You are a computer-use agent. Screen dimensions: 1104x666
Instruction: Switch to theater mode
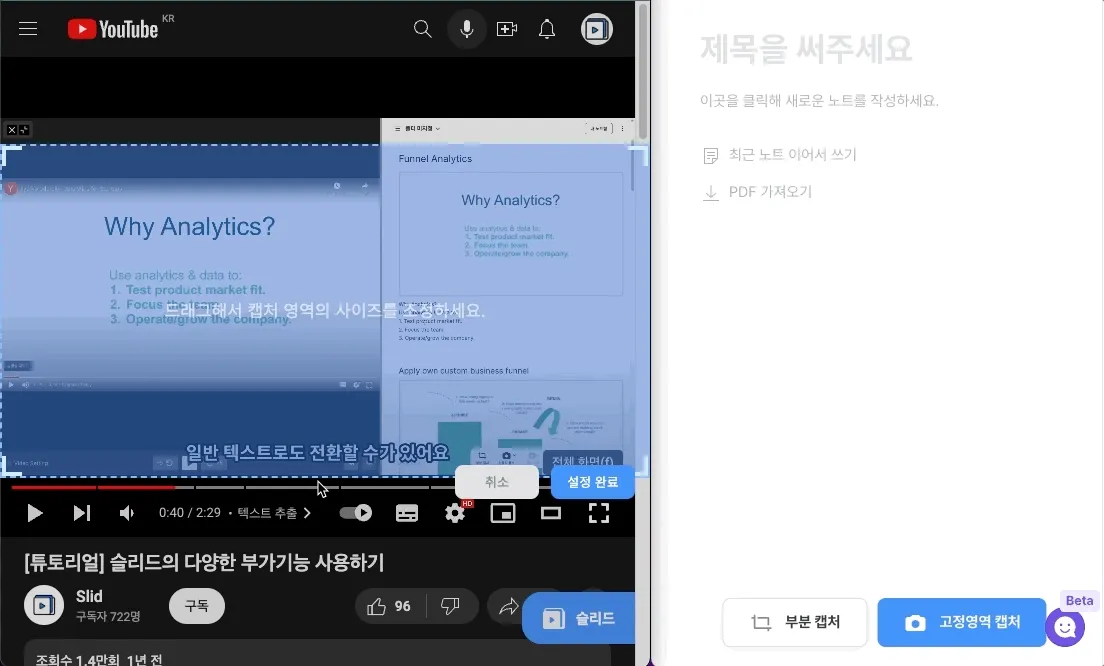click(x=551, y=513)
